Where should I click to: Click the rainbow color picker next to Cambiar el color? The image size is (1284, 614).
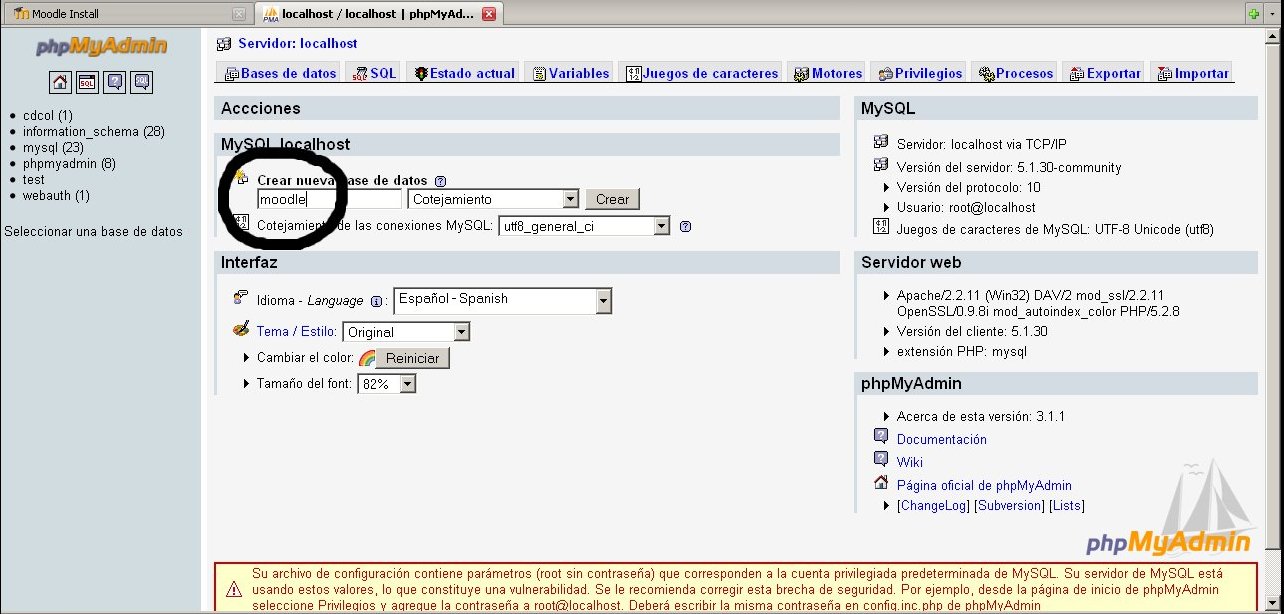pyautogui.click(x=367, y=358)
